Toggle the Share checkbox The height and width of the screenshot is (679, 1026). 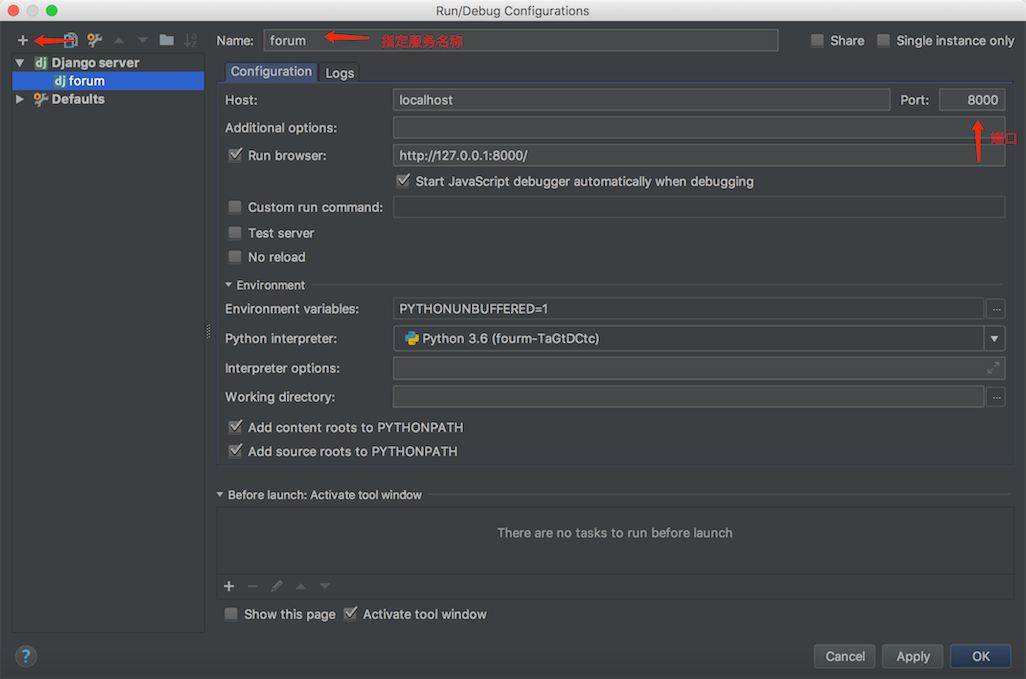click(817, 41)
